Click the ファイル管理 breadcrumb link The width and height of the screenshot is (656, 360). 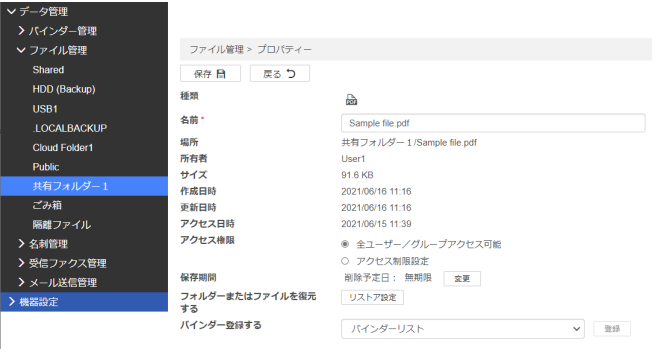(x=216, y=49)
